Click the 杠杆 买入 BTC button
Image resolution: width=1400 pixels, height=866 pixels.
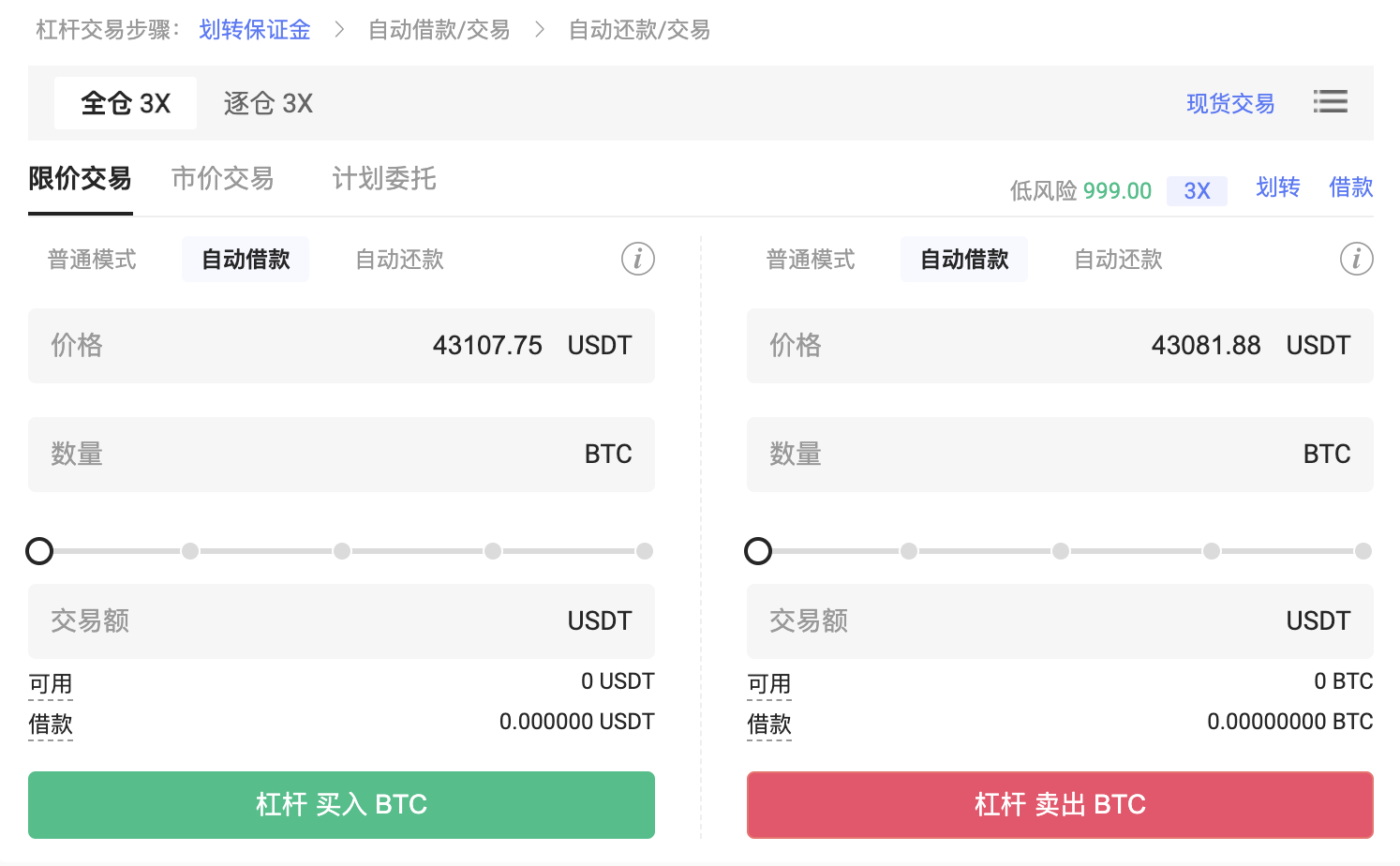click(341, 805)
